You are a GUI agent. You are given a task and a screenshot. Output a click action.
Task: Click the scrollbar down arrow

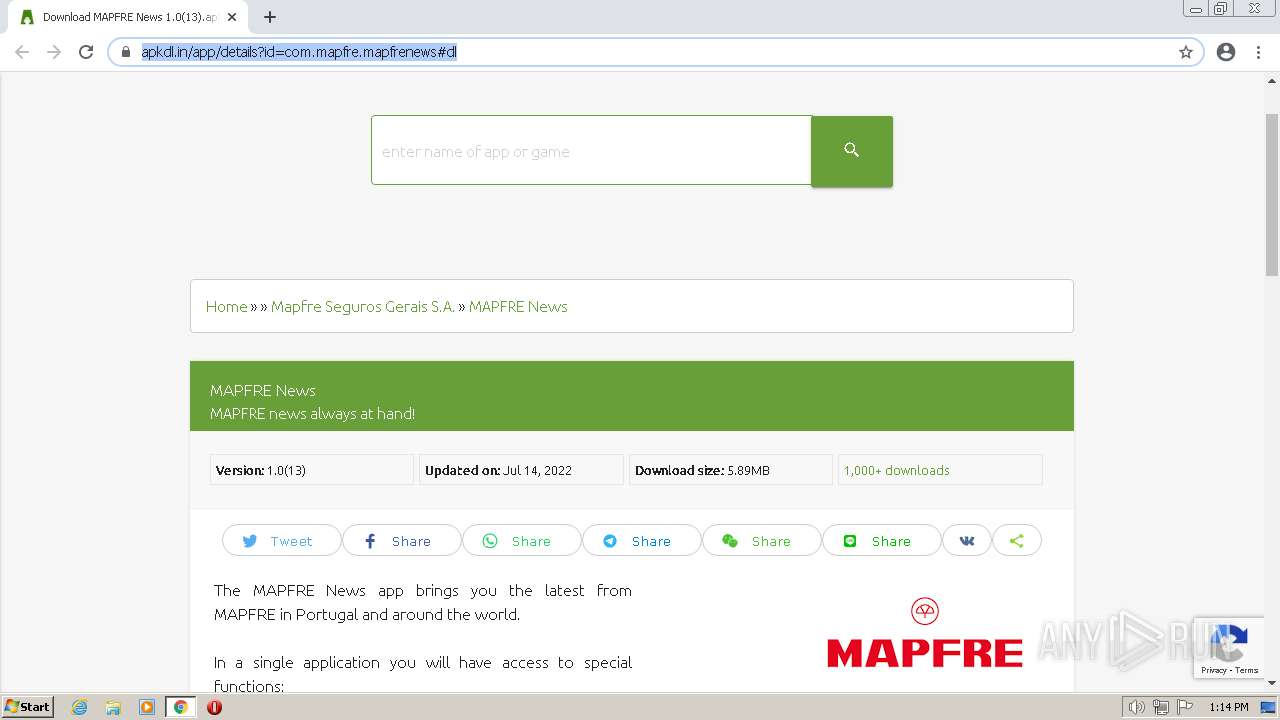1272,683
